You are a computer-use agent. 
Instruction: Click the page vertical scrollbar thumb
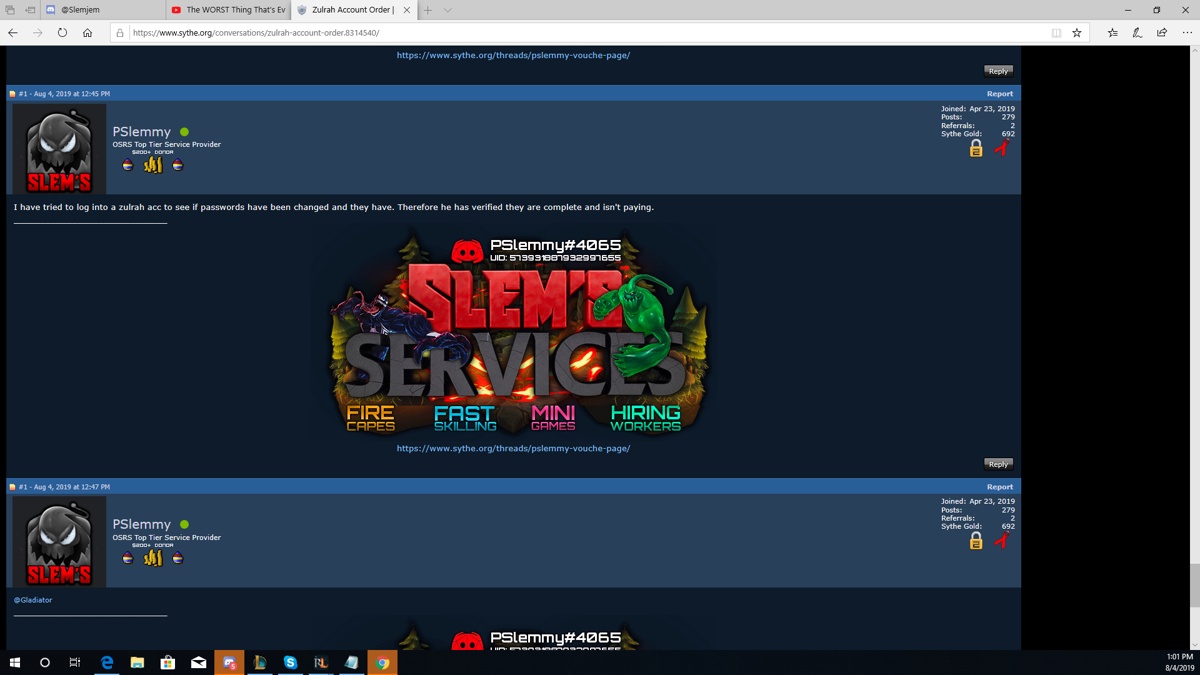coord(1194,584)
